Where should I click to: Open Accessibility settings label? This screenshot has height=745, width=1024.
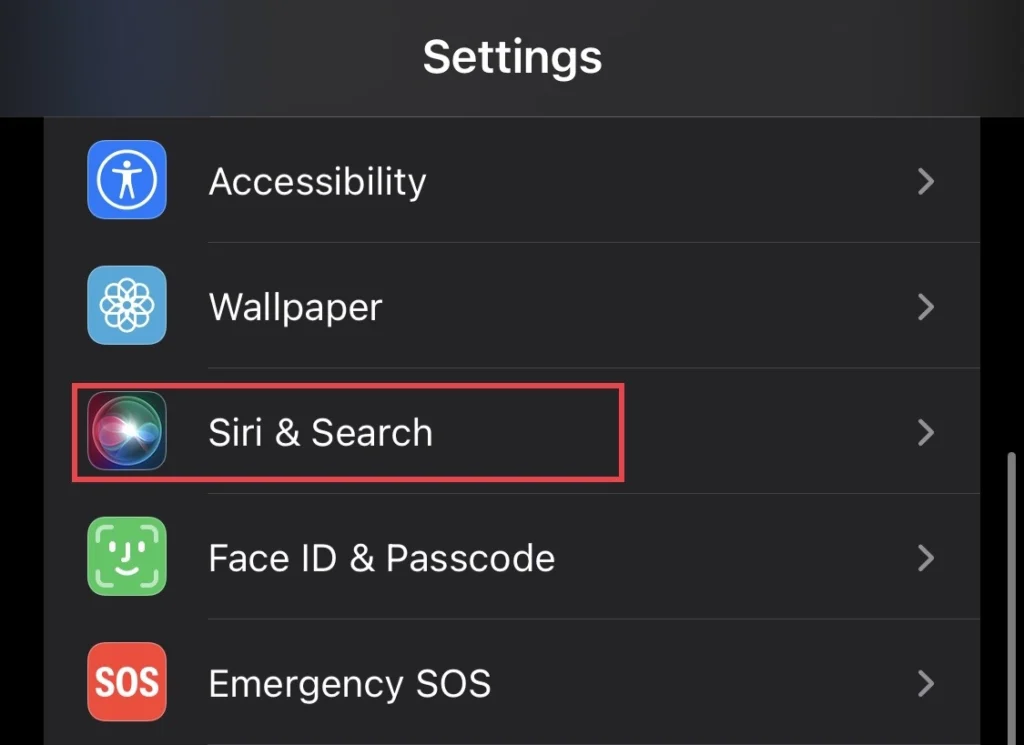317,182
